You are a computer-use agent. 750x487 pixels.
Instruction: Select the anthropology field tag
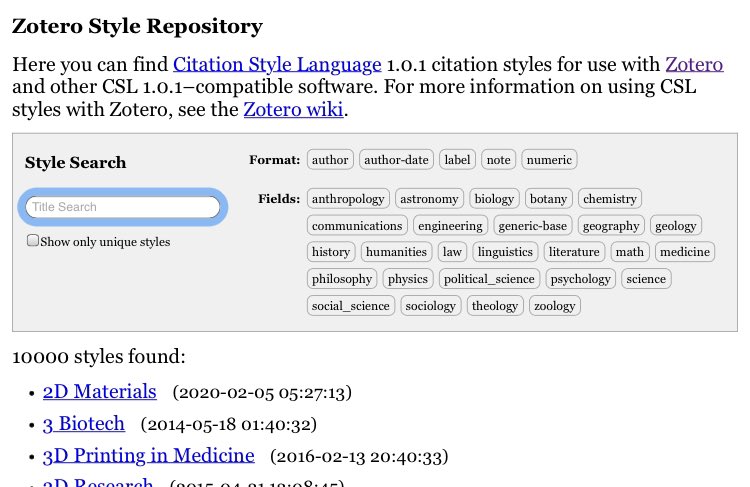348,199
